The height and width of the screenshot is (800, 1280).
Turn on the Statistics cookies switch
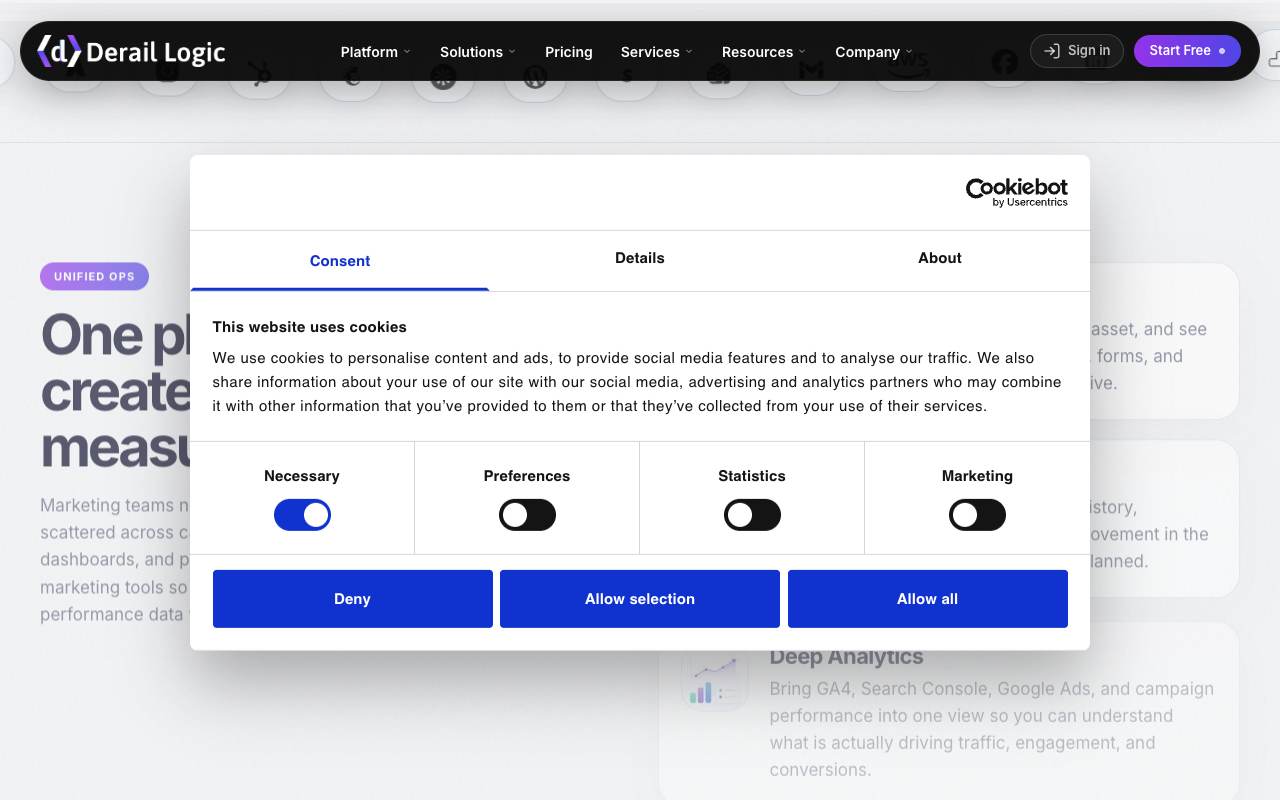tap(752, 515)
